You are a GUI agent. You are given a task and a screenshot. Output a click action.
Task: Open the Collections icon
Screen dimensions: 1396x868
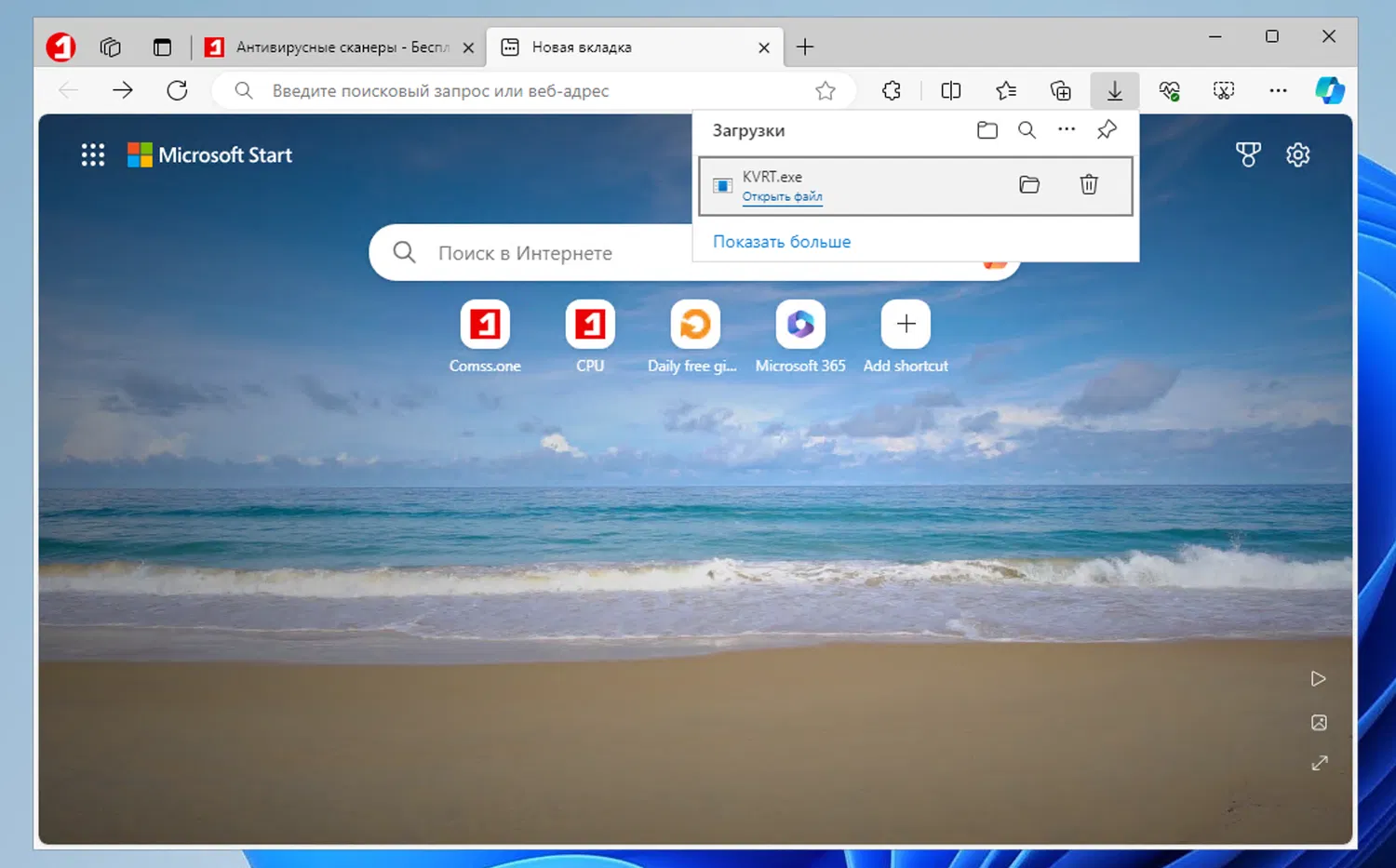point(1060,90)
